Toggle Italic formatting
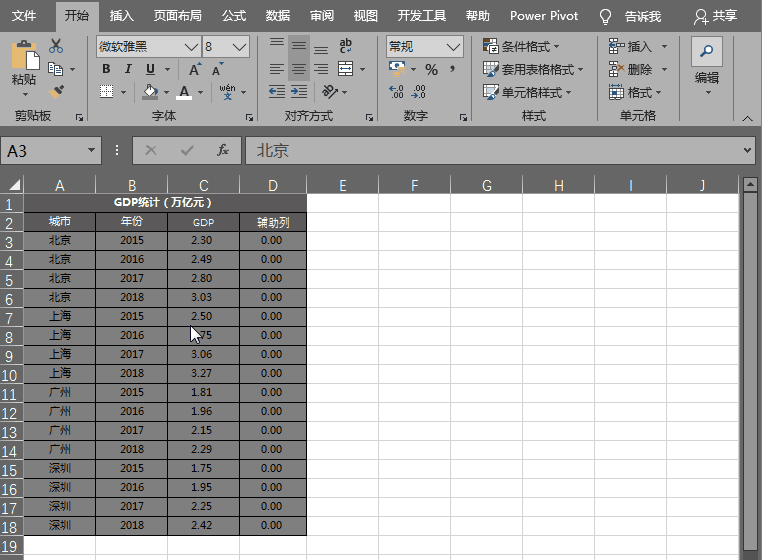This screenshot has height=560, width=762. click(128, 69)
